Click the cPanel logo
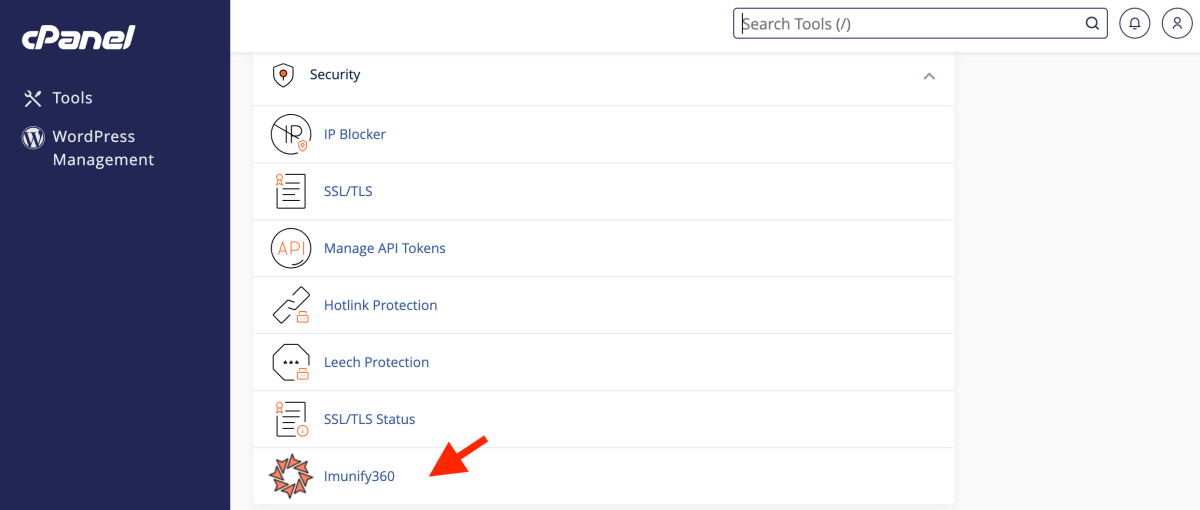 (78, 38)
